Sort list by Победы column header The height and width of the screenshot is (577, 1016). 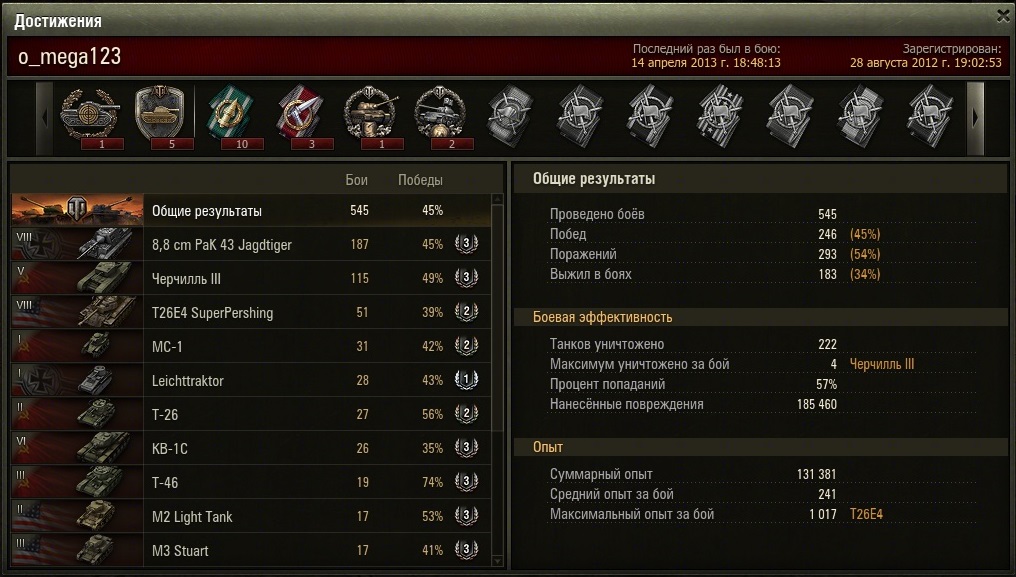421,180
